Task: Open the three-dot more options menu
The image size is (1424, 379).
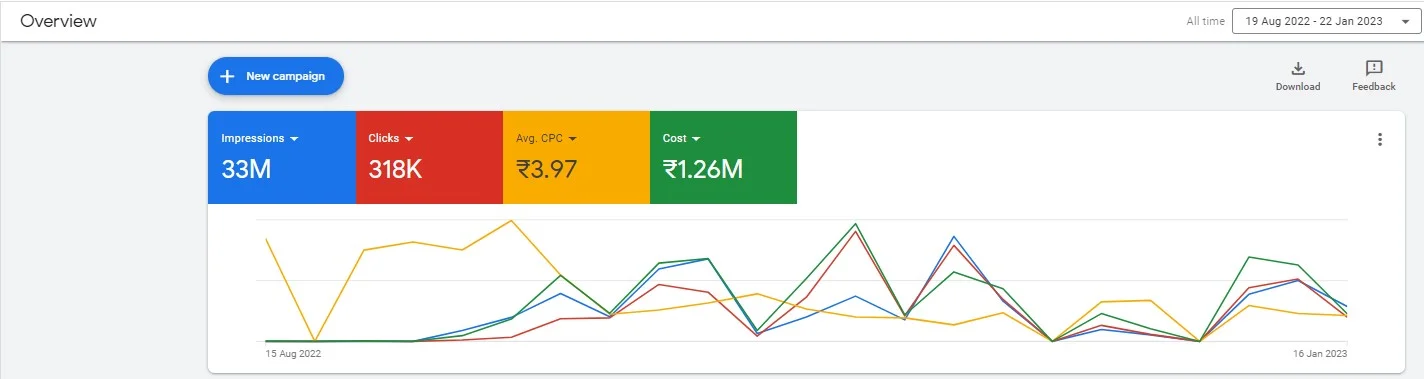Action: 1380,139
